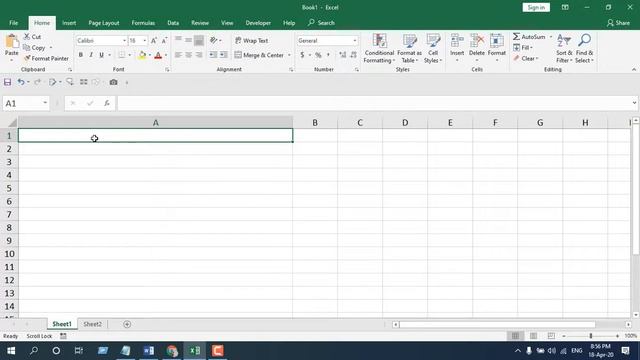Image resolution: width=640 pixels, height=360 pixels.
Task: Click Merge & Center button
Action: click(x=259, y=55)
